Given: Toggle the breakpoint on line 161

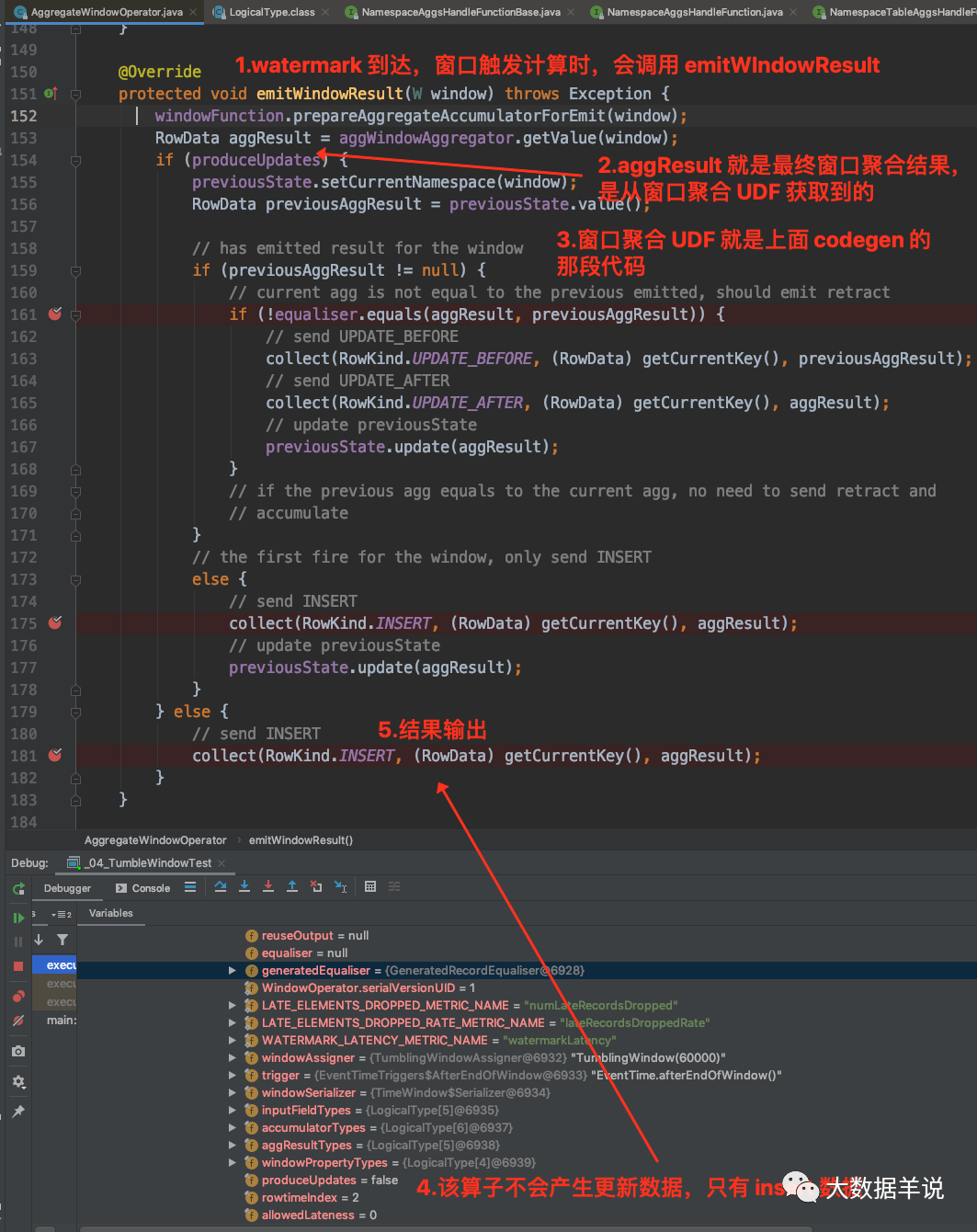Looking at the screenshot, I should pyautogui.click(x=55, y=314).
